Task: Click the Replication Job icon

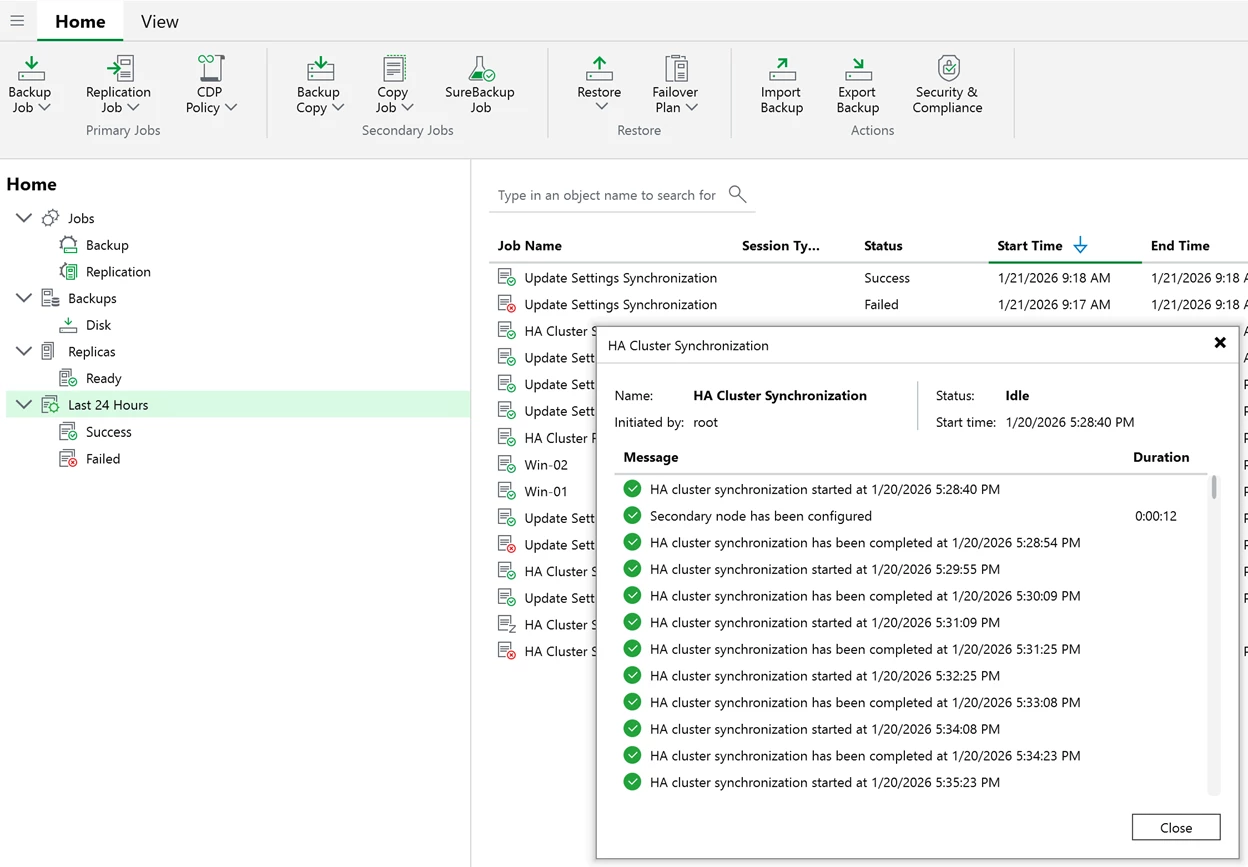Action: coord(119,69)
